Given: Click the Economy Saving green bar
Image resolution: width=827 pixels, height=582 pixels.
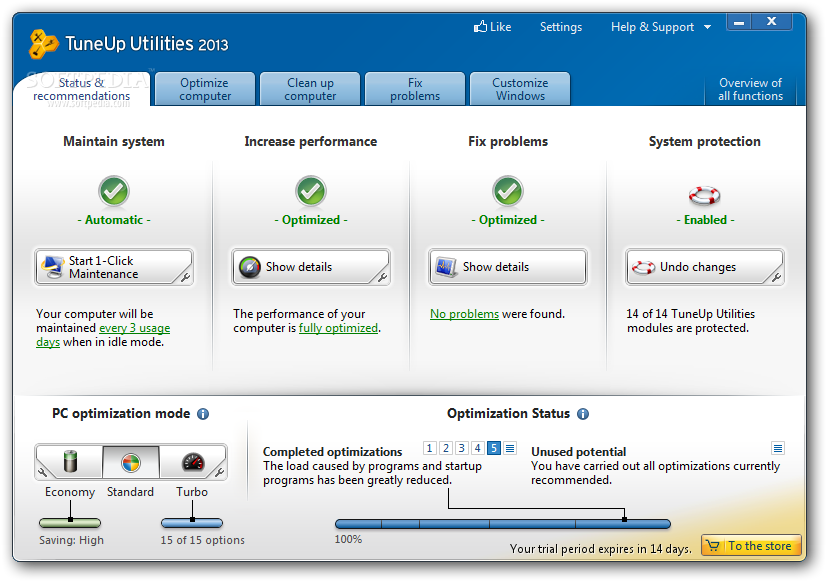Looking at the screenshot, I should point(70,523).
